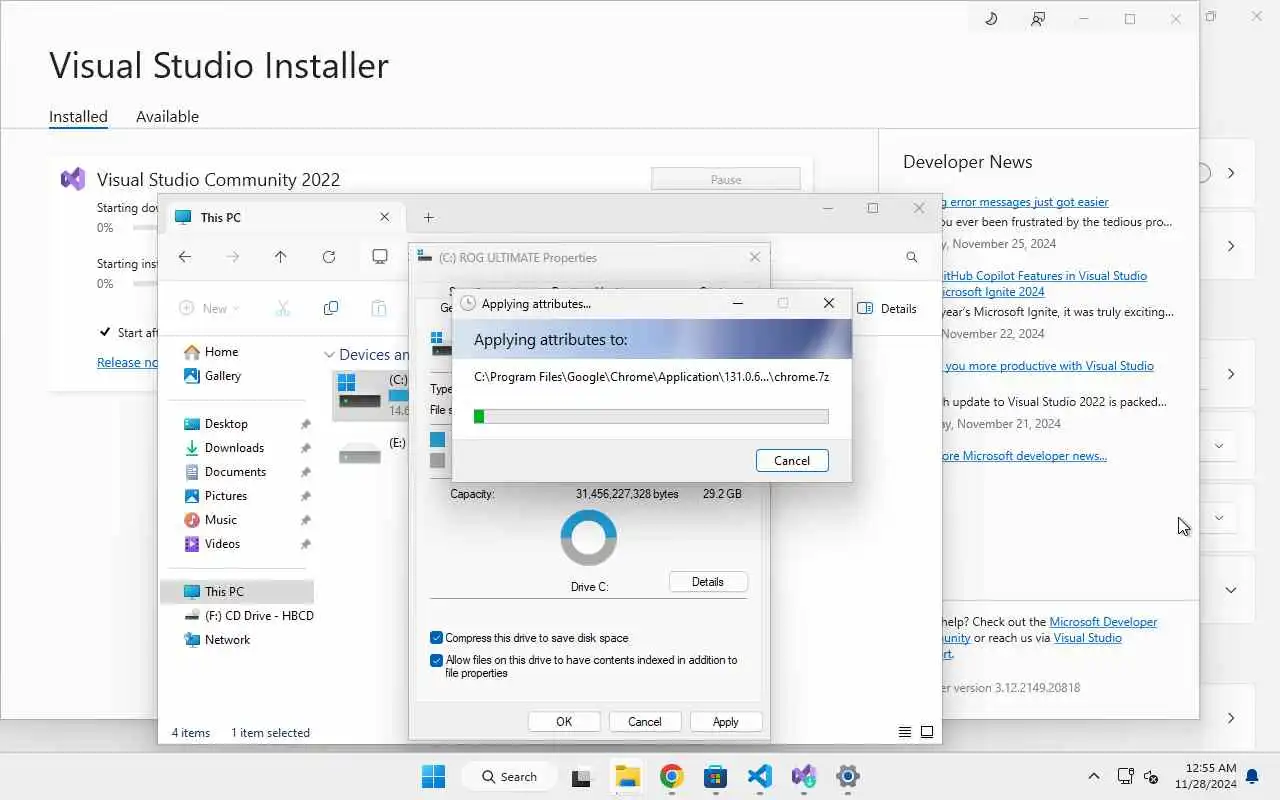Select This PC in Explorer sidebar
Viewport: 1280px width, 800px height.
[x=237, y=592]
